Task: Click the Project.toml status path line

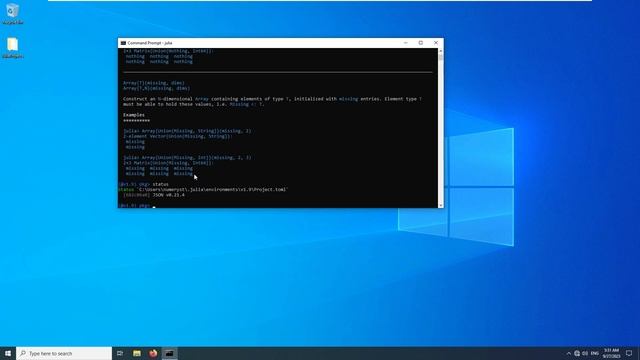Action: tap(203, 189)
